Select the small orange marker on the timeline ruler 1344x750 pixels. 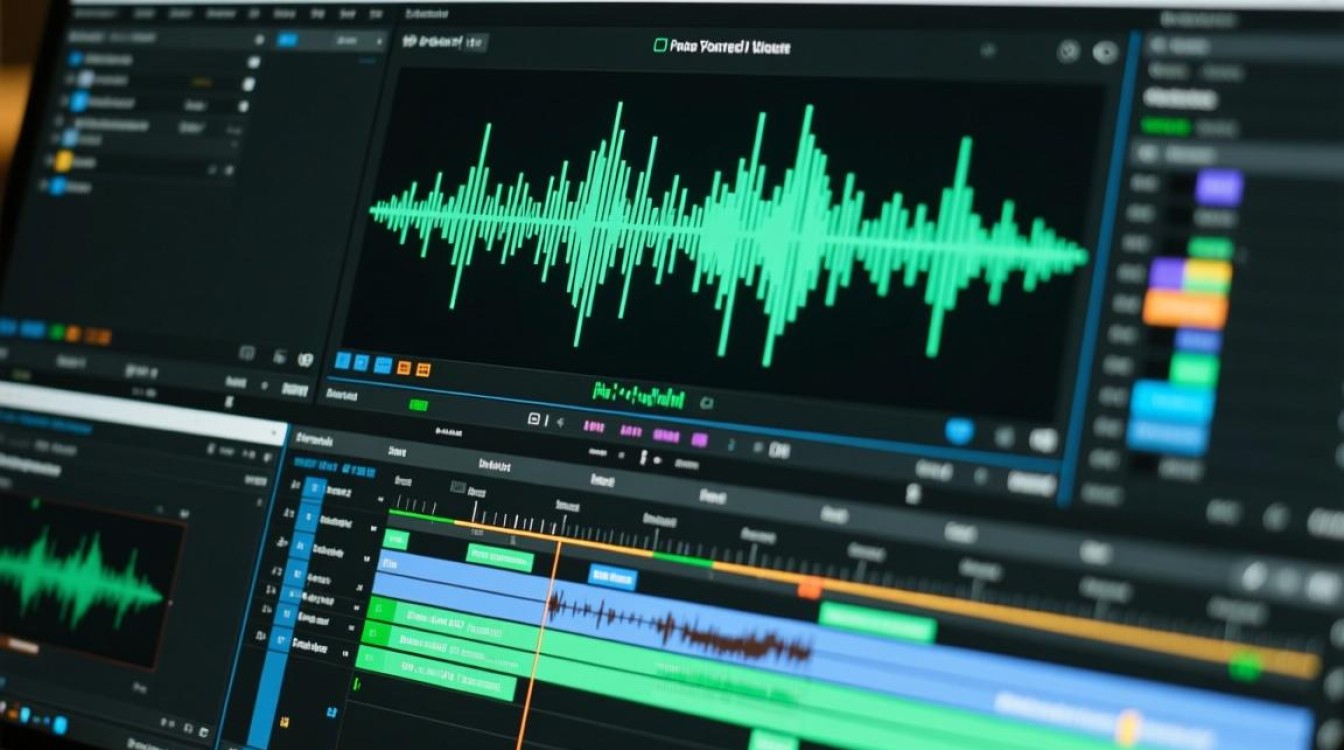click(x=809, y=589)
